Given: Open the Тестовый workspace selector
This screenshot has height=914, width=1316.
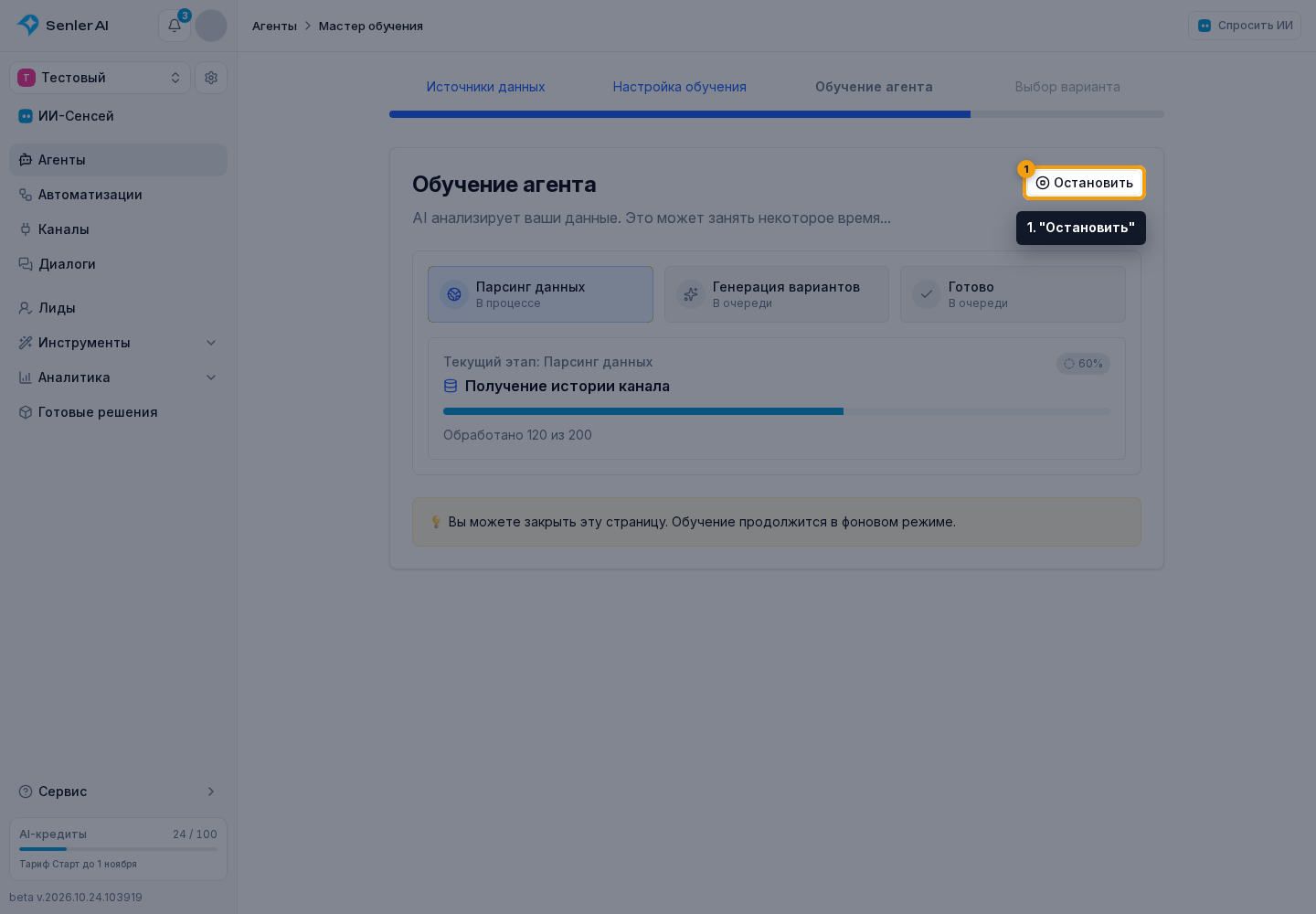Looking at the screenshot, I should click(100, 78).
